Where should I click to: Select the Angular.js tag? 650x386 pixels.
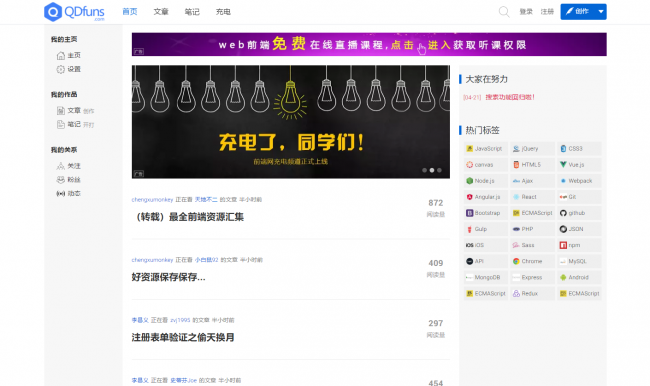pyautogui.click(x=486, y=197)
